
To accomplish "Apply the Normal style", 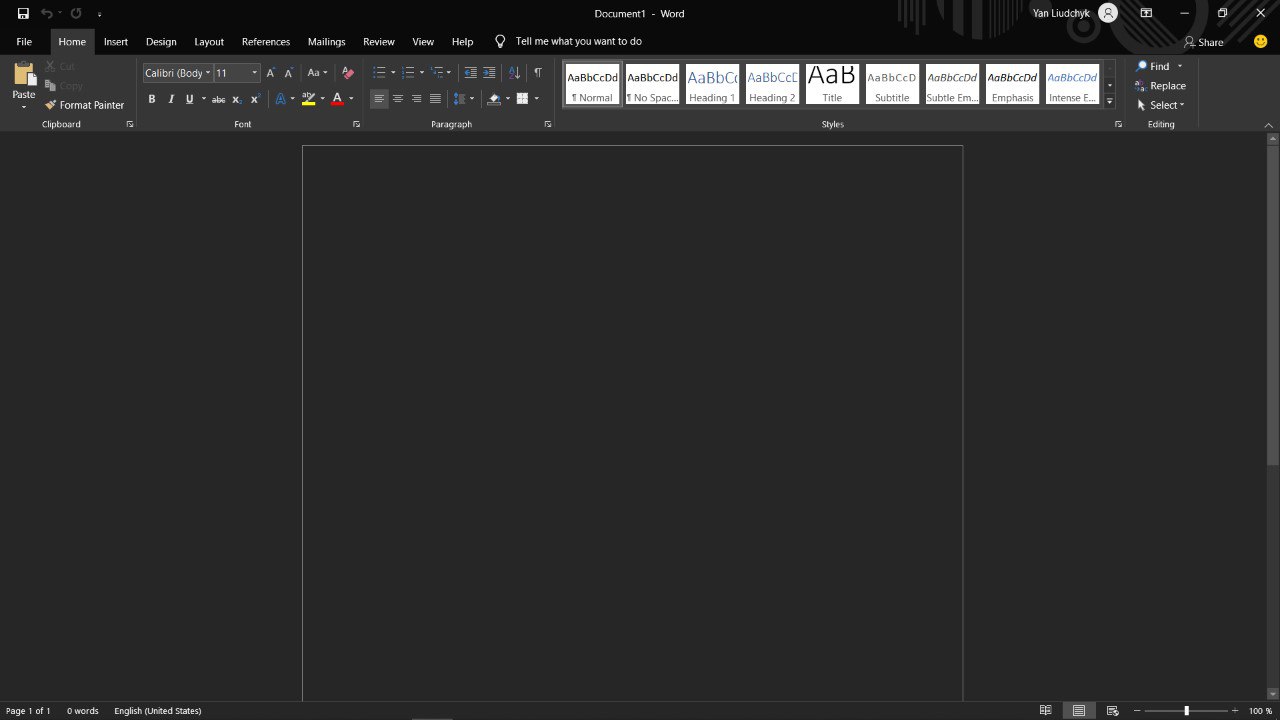I will (592, 85).
